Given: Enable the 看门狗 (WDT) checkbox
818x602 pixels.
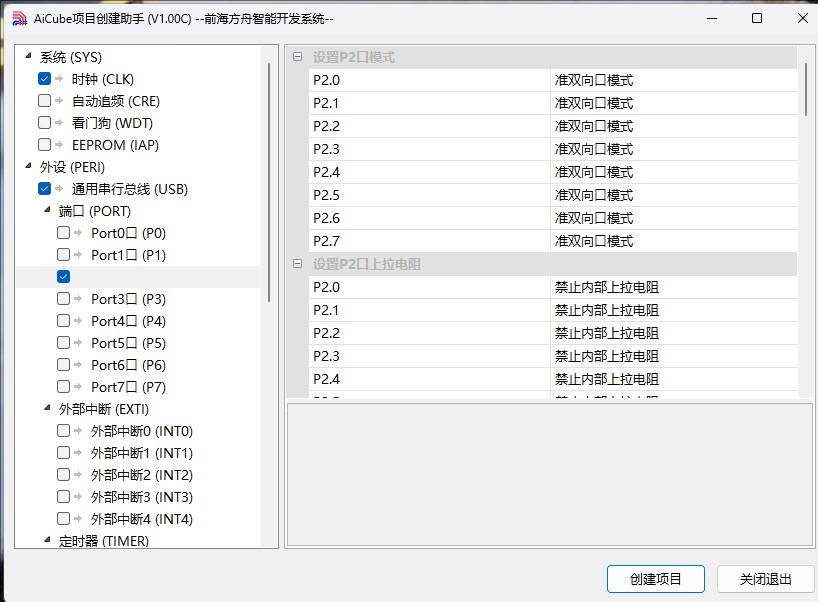Looking at the screenshot, I should 44,123.
